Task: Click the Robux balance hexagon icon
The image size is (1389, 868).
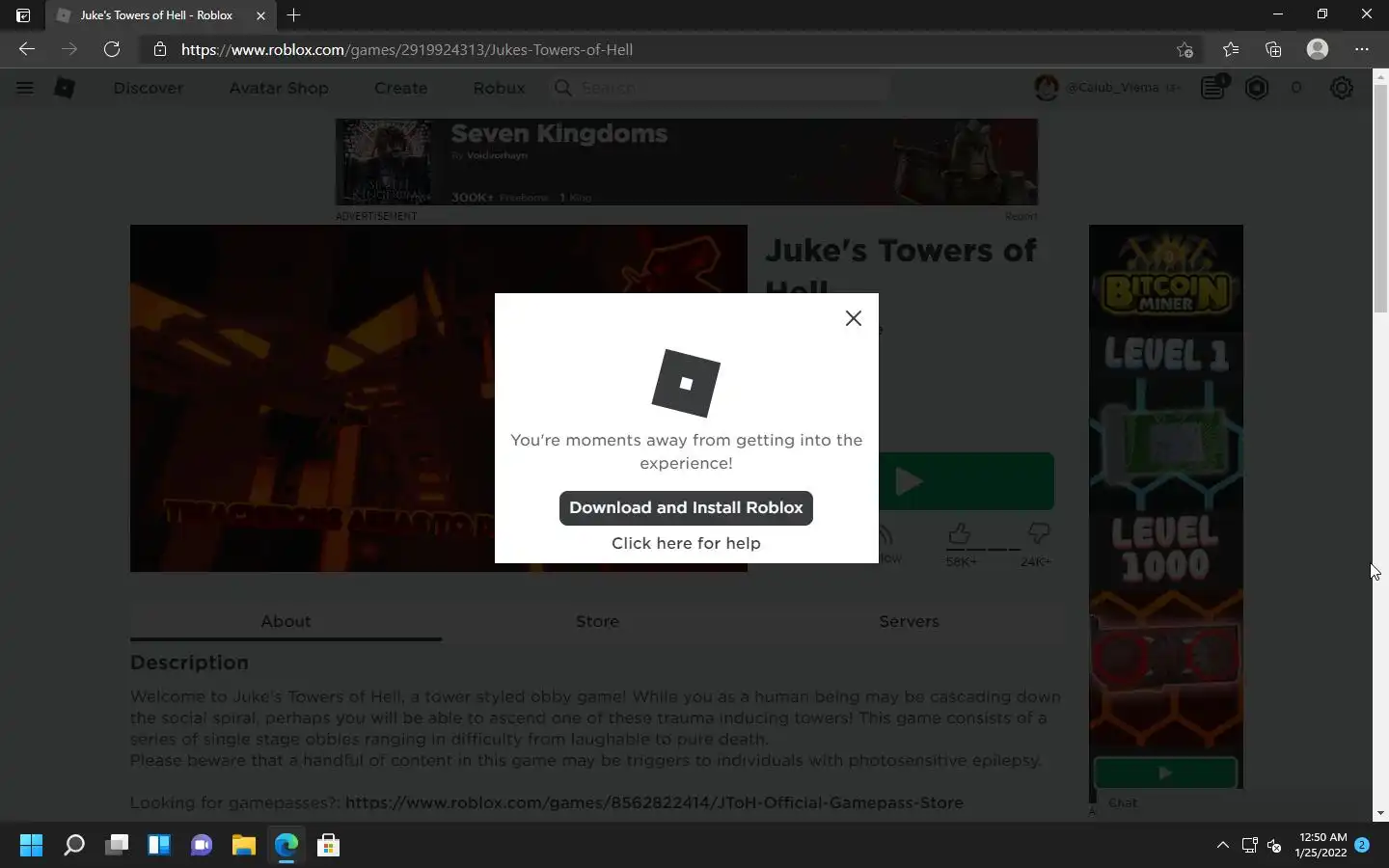Action: [1257, 88]
